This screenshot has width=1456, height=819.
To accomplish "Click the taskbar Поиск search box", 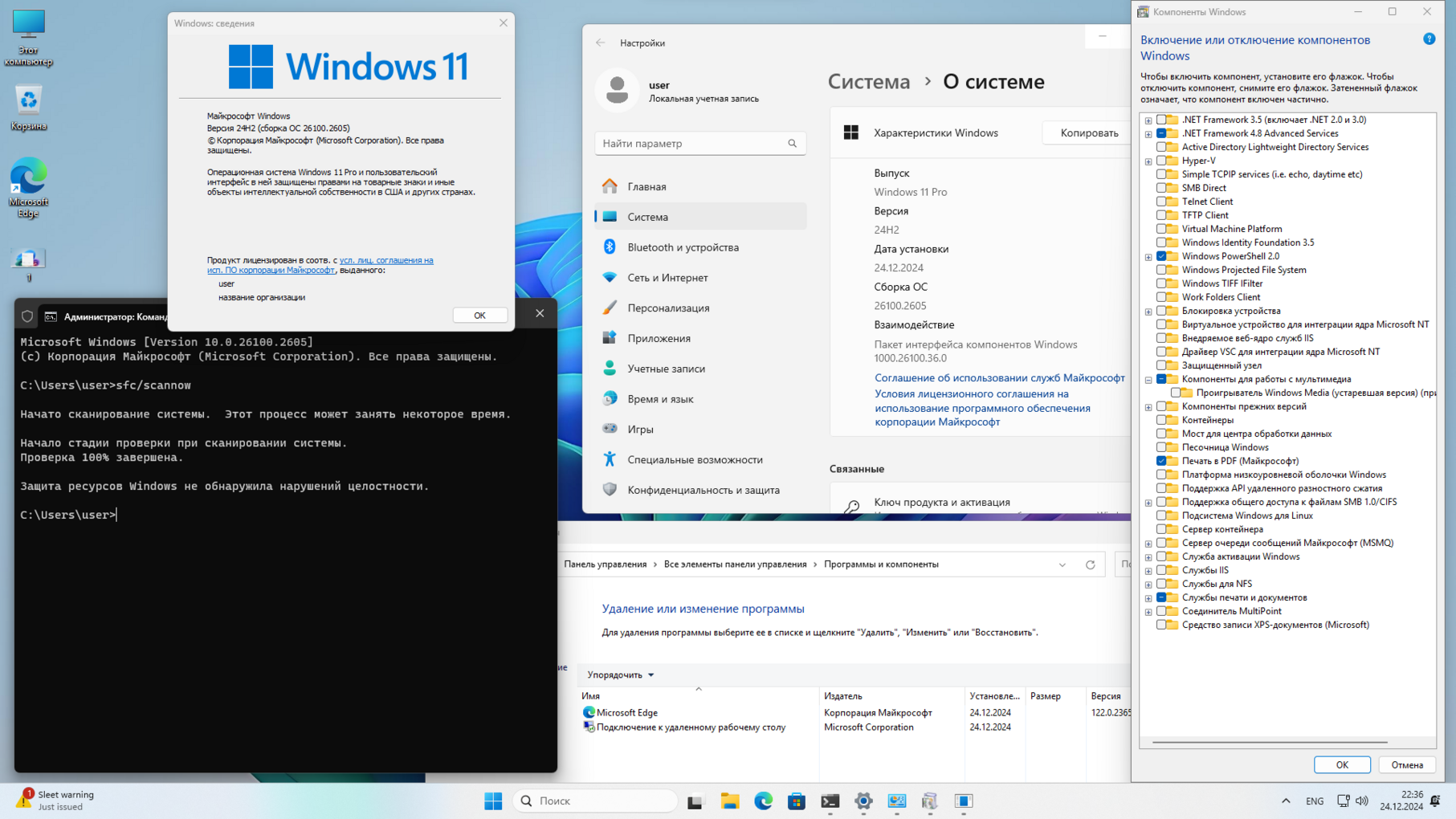I will coord(595,801).
